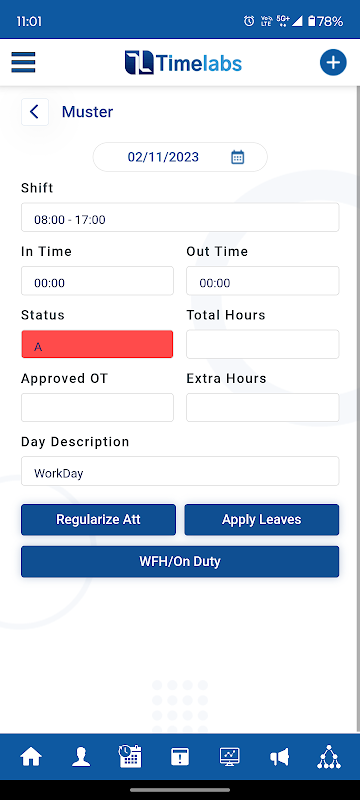This screenshot has width=360, height=800.
Task: Select the WFH/On Duty button
Action: point(180,562)
